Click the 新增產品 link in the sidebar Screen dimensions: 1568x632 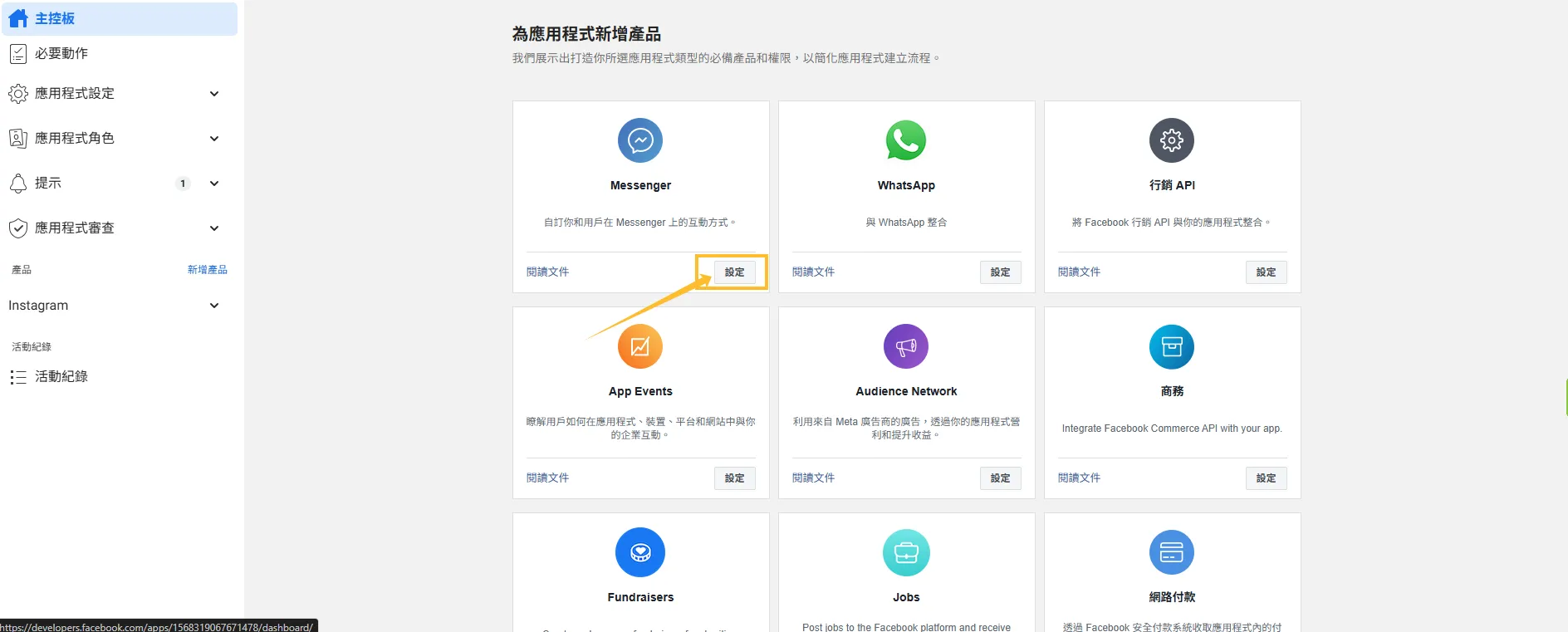pos(207,270)
